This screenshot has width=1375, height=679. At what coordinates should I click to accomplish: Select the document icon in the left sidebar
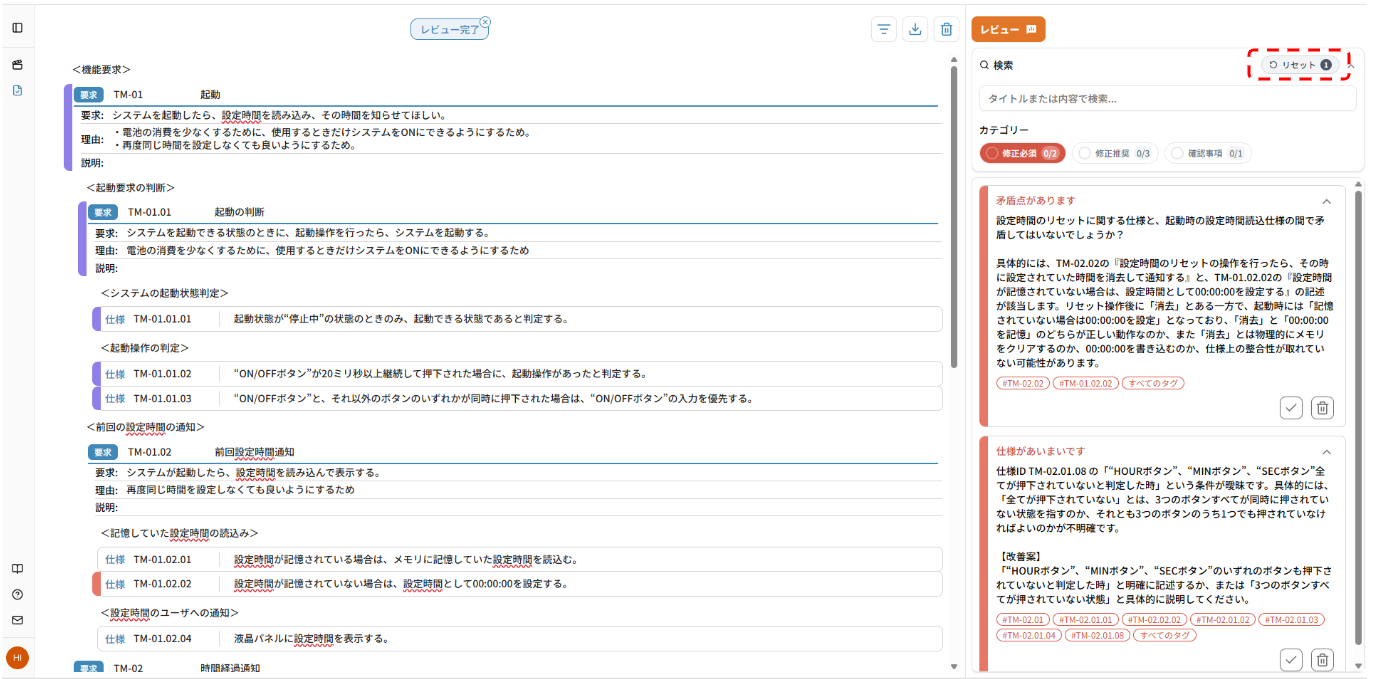(x=15, y=90)
